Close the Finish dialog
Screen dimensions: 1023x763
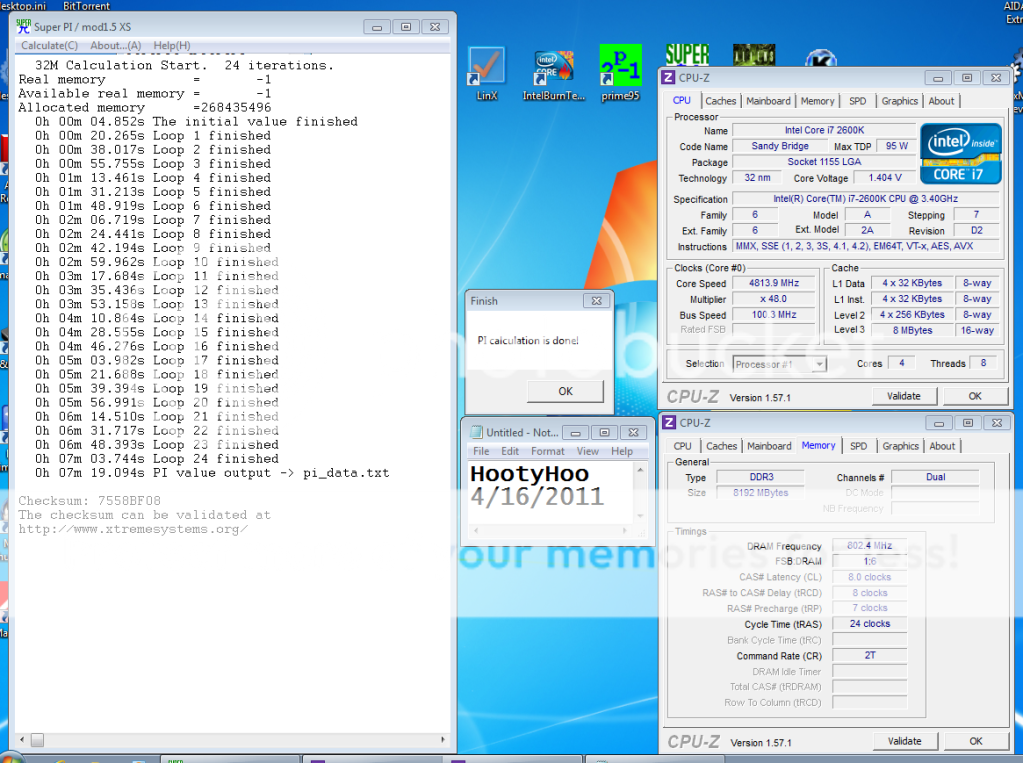click(596, 301)
